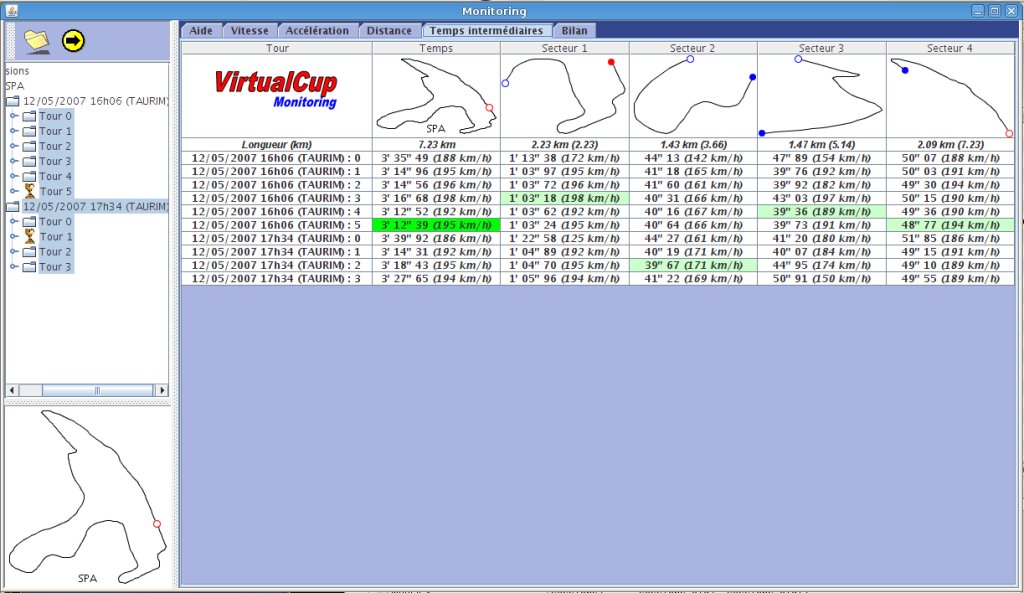
Task: Switch to the Vitesse tab
Action: (249, 31)
